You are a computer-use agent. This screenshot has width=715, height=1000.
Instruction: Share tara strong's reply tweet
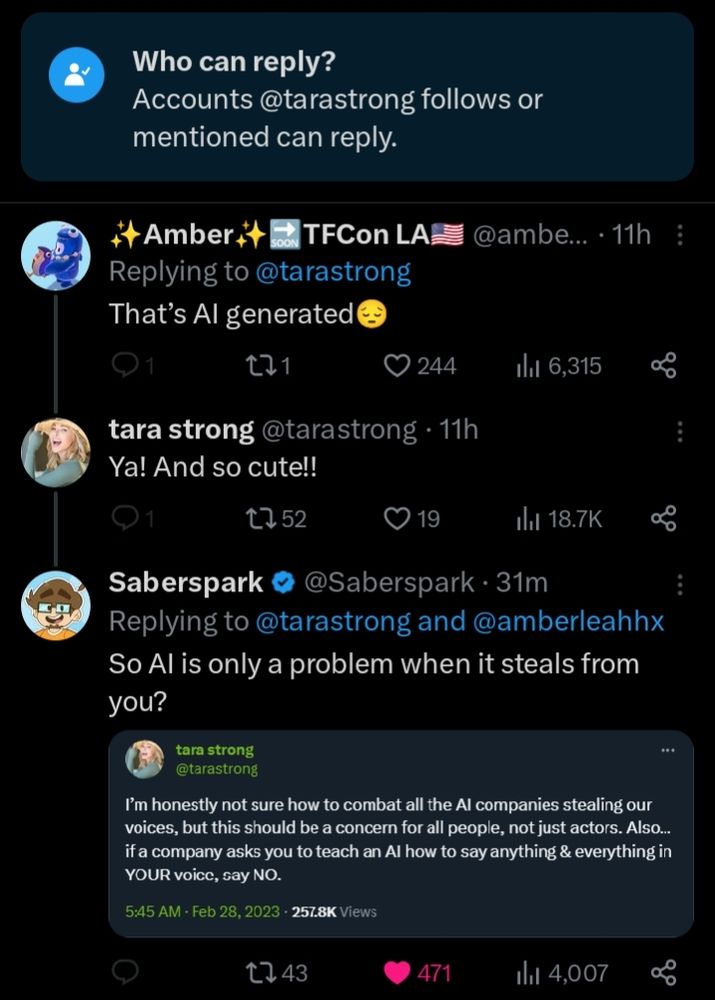[663, 518]
